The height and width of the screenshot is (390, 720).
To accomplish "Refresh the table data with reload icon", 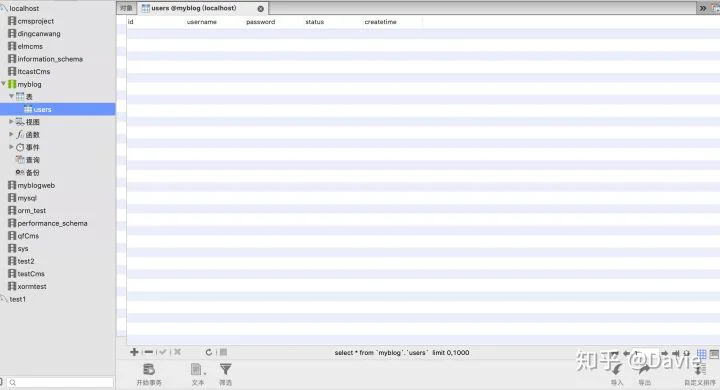I will (208, 352).
